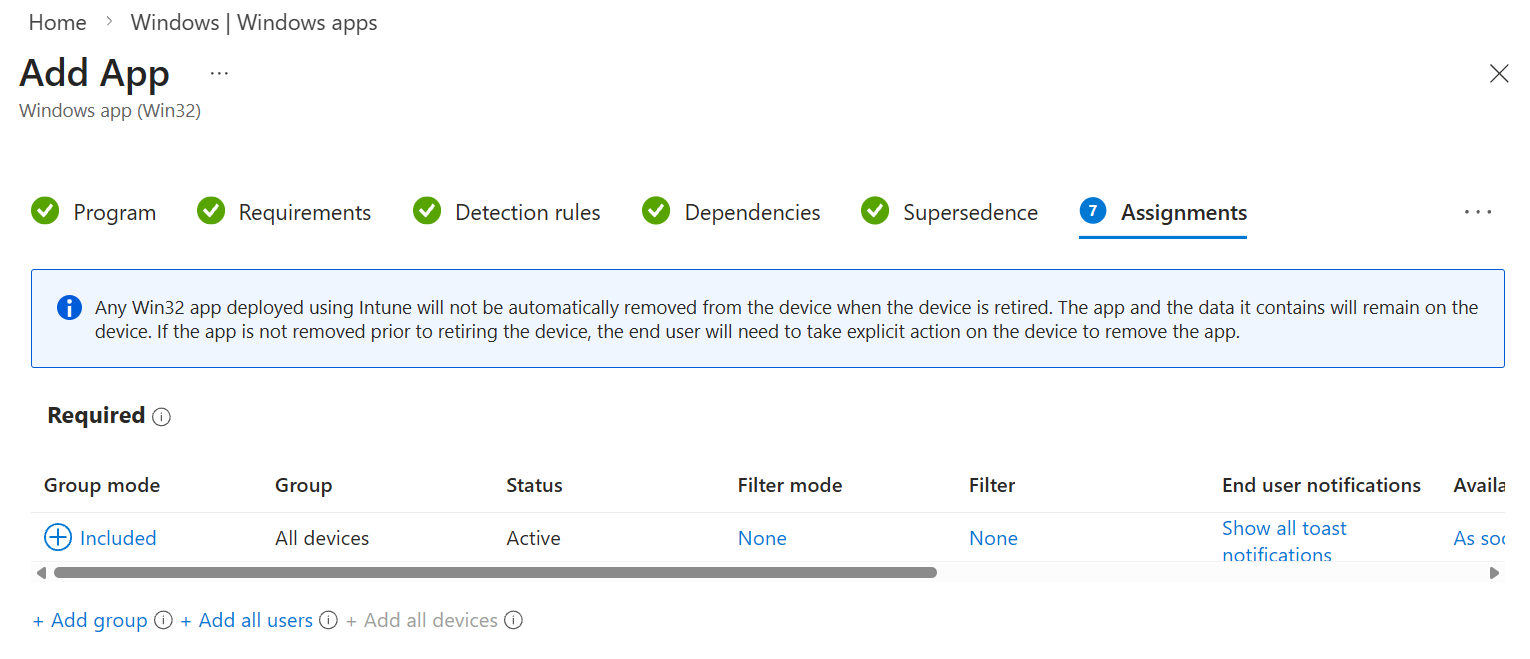The width and height of the screenshot is (1530, 659).
Task: Click the green checkmark on the Program step
Action: 45,211
